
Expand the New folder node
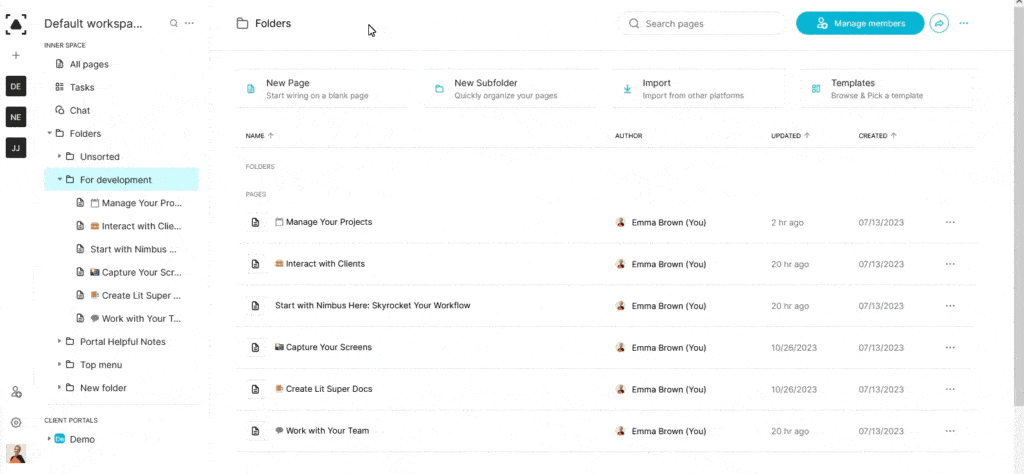pos(59,388)
